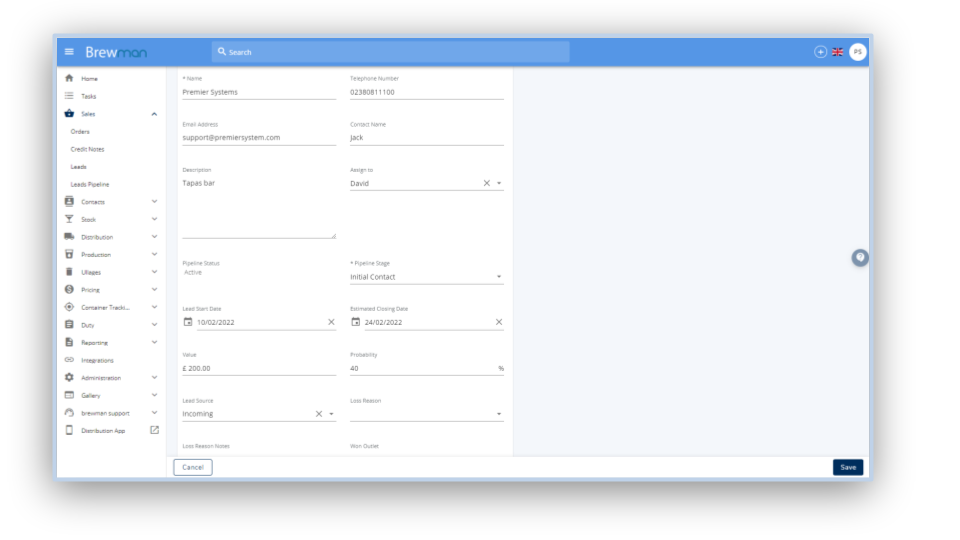
Task: Collapse the Sales menu chevron
Action: click(x=154, y=114)
